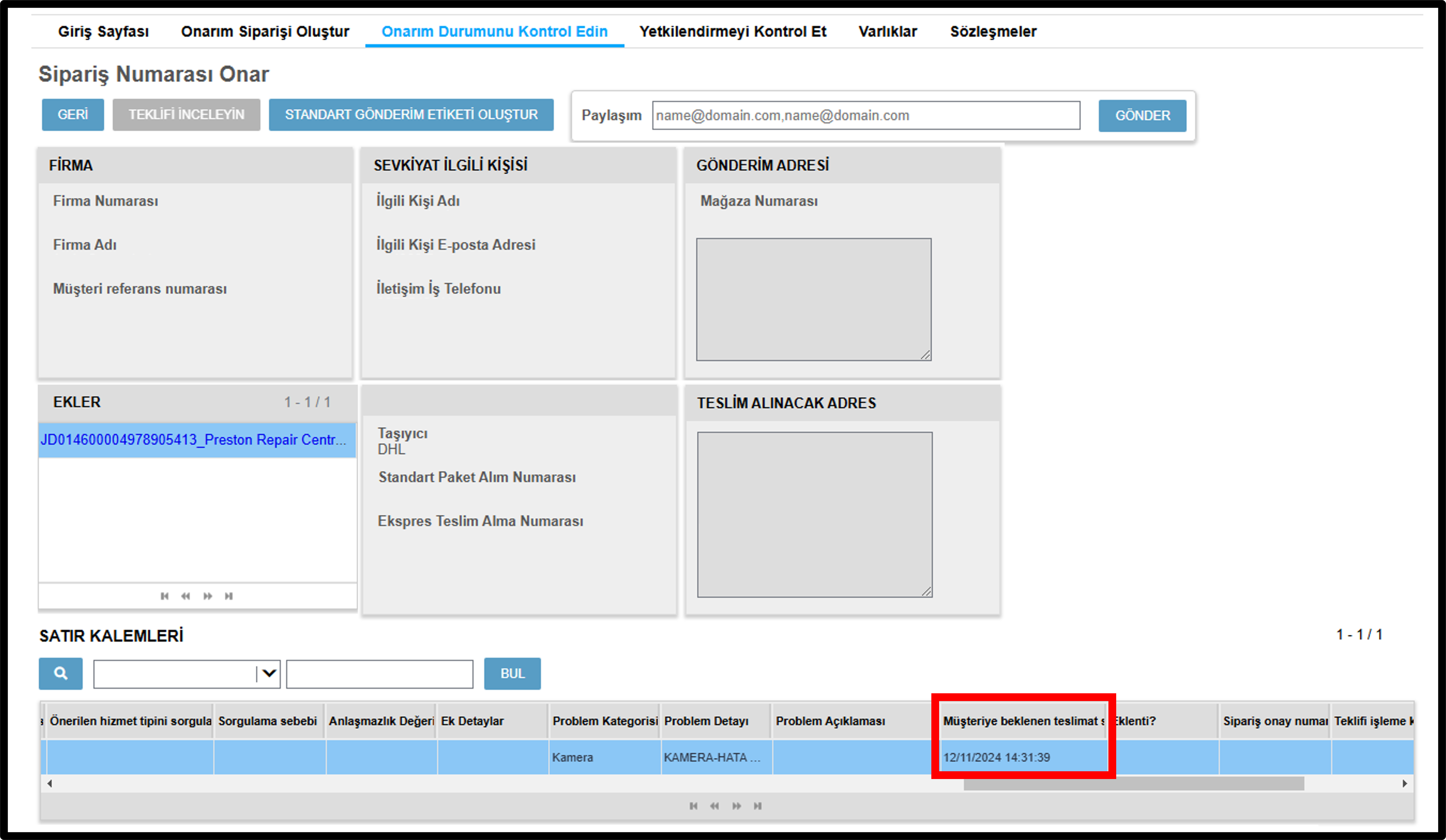Select the Kamera cell in table row
Viewport: 1446px width, 840px height.
point(605,758)
